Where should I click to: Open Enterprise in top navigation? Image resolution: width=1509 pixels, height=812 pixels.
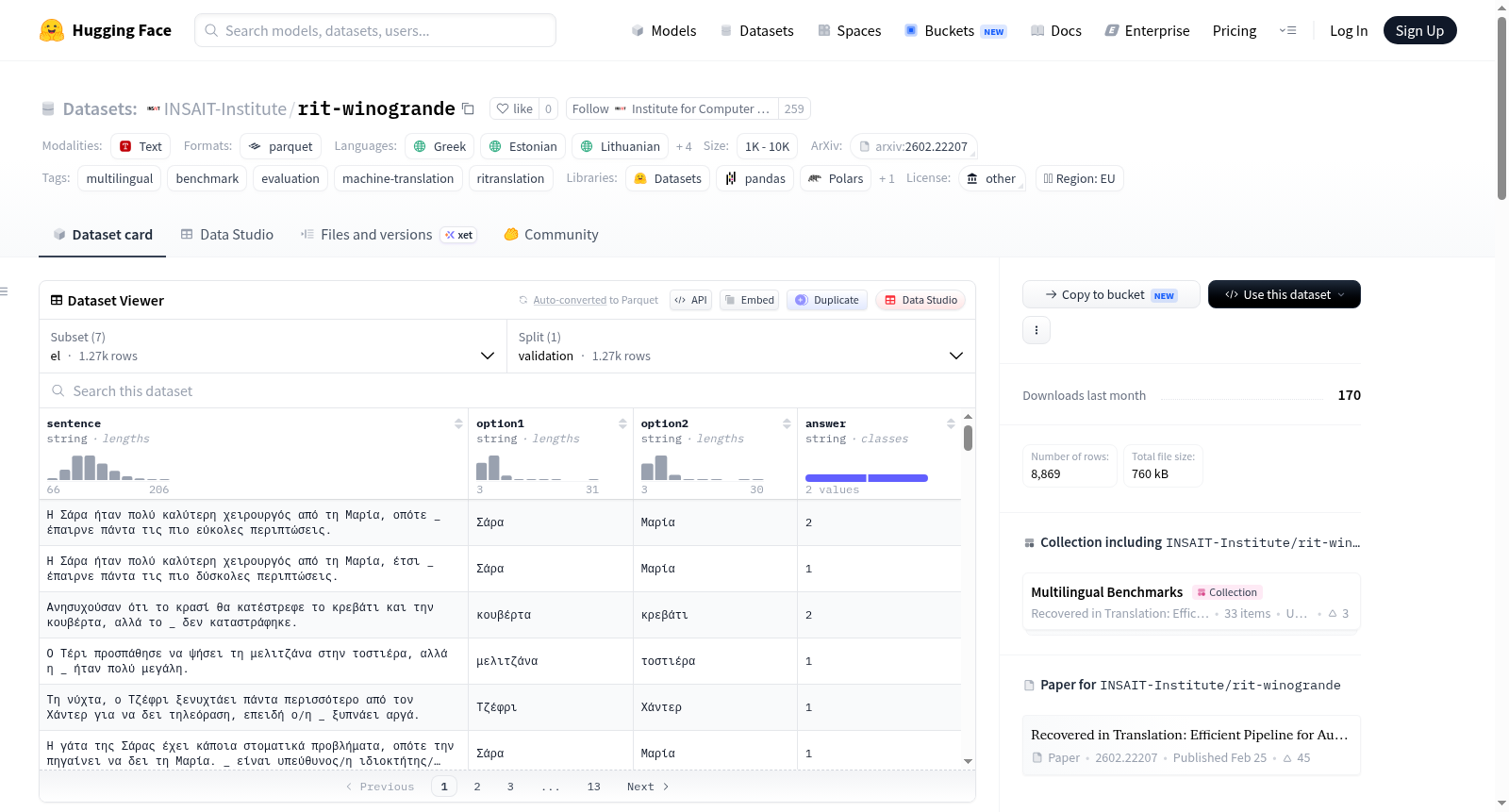coord(1147,30)
